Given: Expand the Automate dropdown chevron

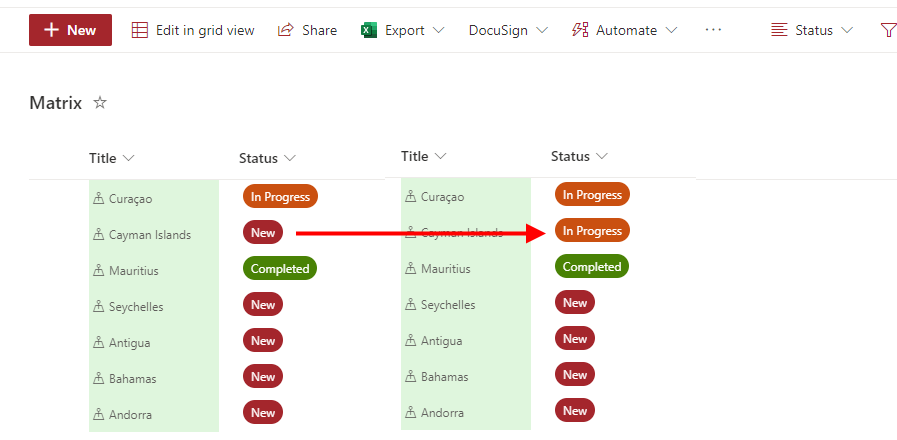Looking at the screenshot, I should coord(671,30).
